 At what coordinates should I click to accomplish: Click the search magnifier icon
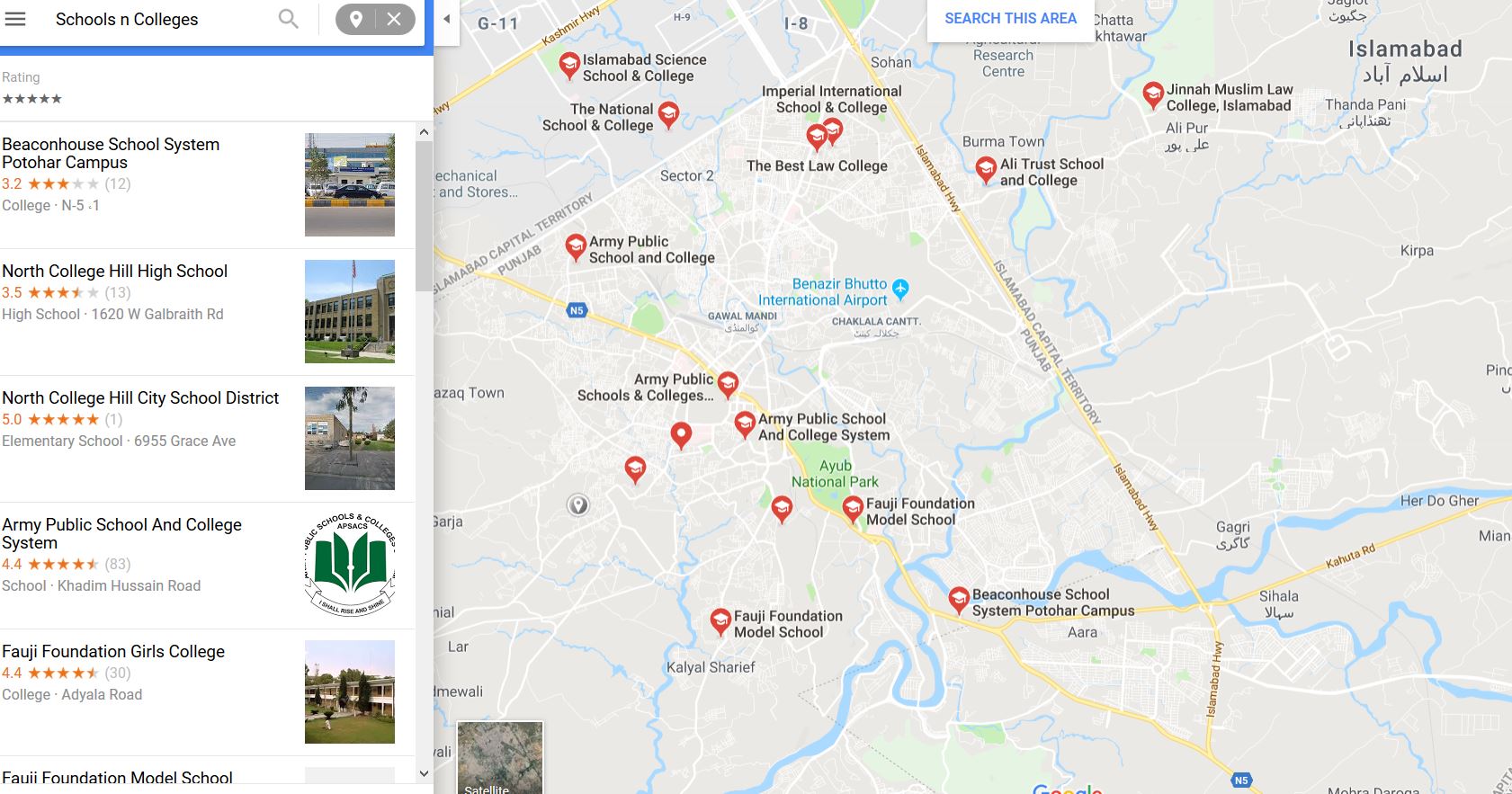coord(288,19)
